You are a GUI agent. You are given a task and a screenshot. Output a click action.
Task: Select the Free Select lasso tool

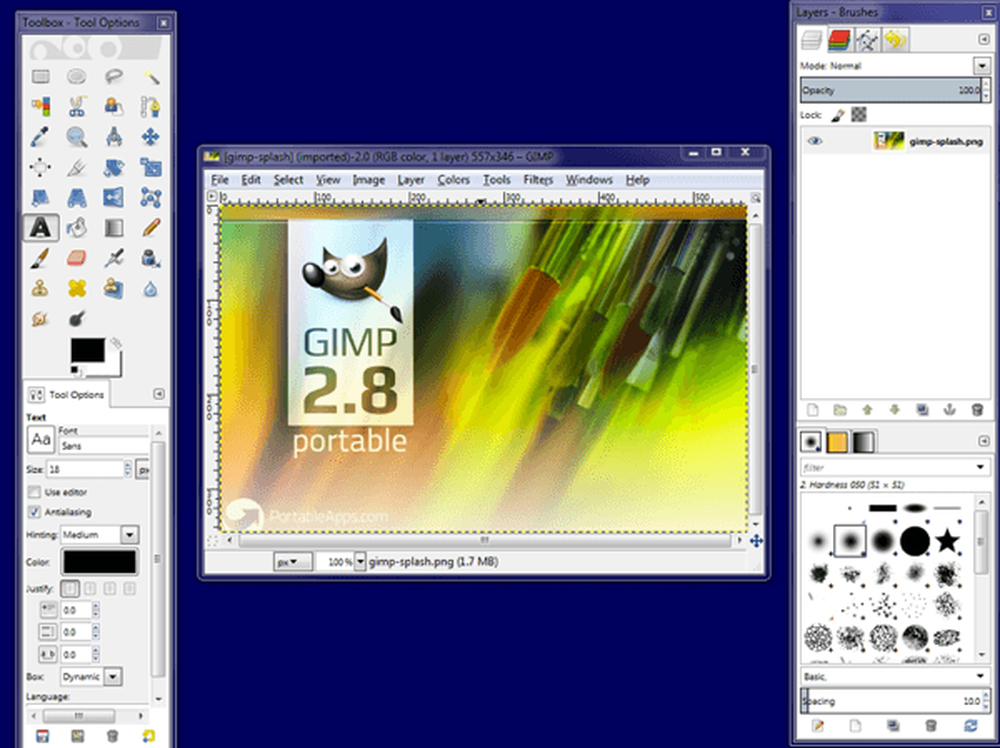click(x=114, y=77)
